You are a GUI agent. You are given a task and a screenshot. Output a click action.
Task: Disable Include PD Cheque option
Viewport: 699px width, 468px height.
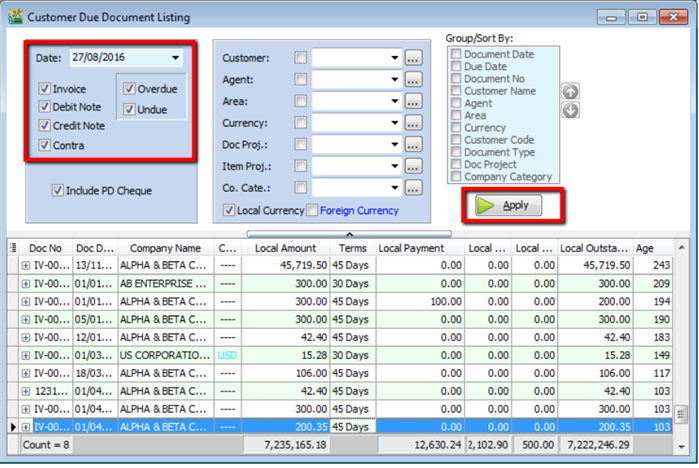pos(58,190)
